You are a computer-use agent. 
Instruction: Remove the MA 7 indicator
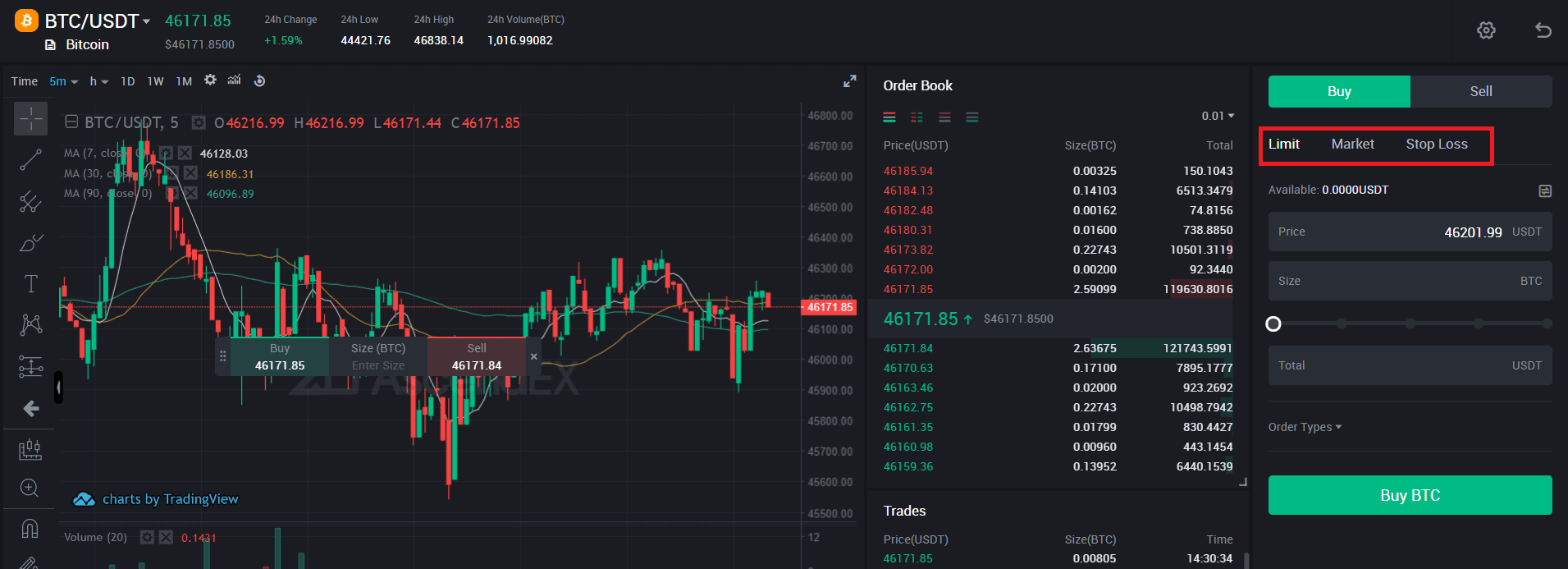(x=185, y=153)
